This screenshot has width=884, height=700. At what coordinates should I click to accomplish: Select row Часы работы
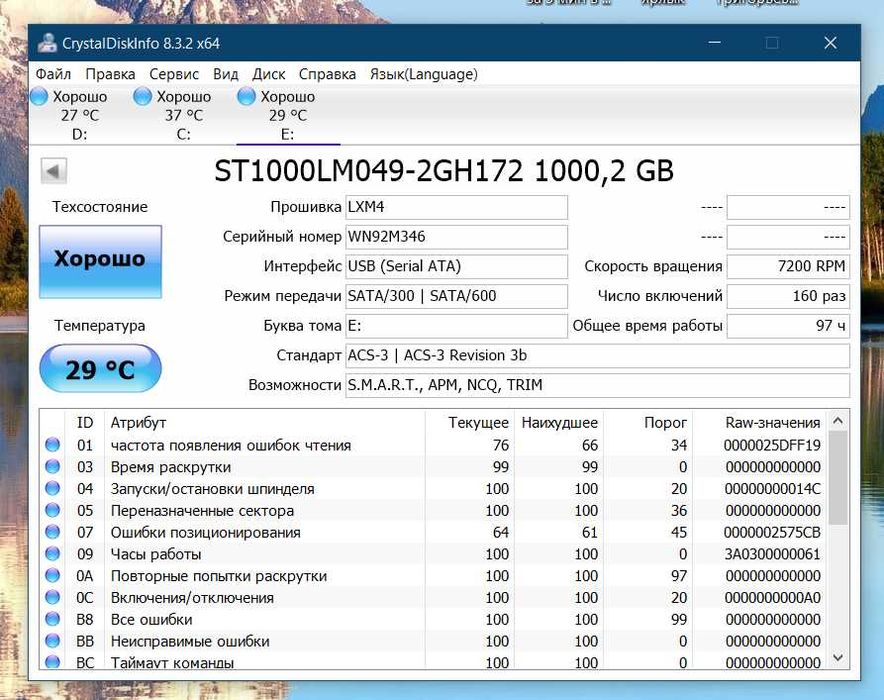point(434,554)
